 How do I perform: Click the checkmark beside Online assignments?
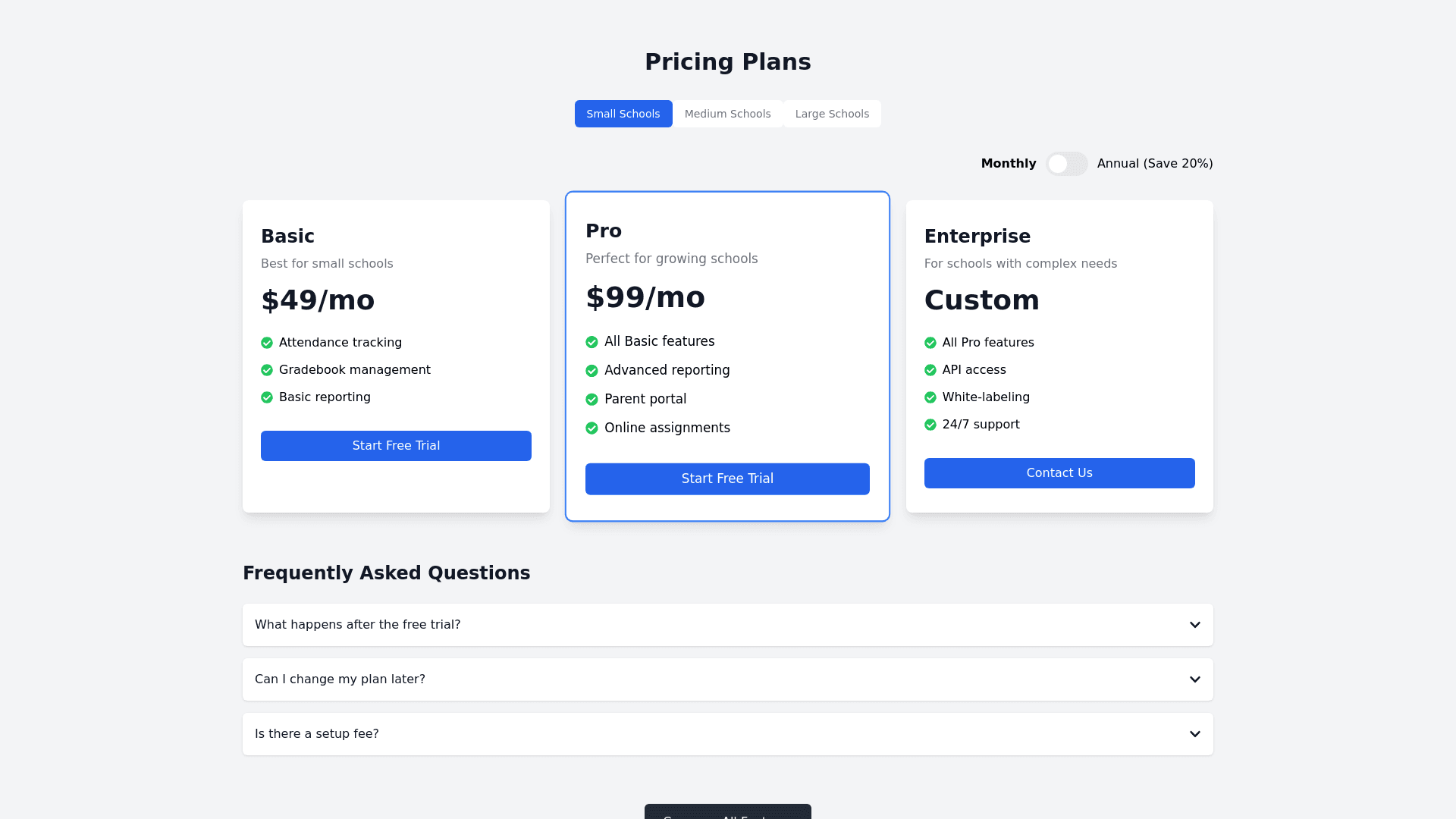pos(591,428)
